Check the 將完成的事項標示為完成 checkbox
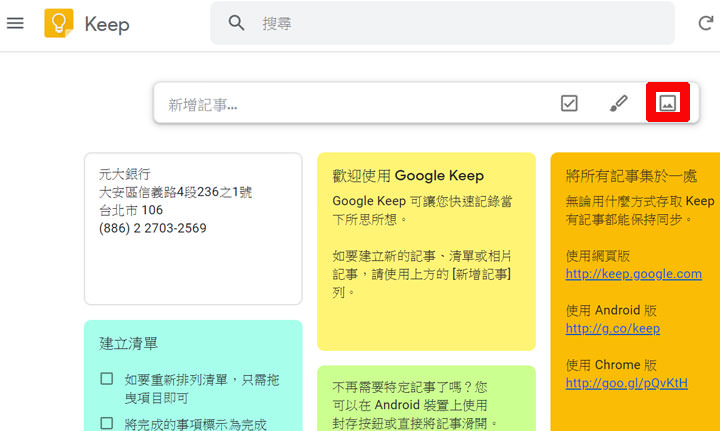 107,423
